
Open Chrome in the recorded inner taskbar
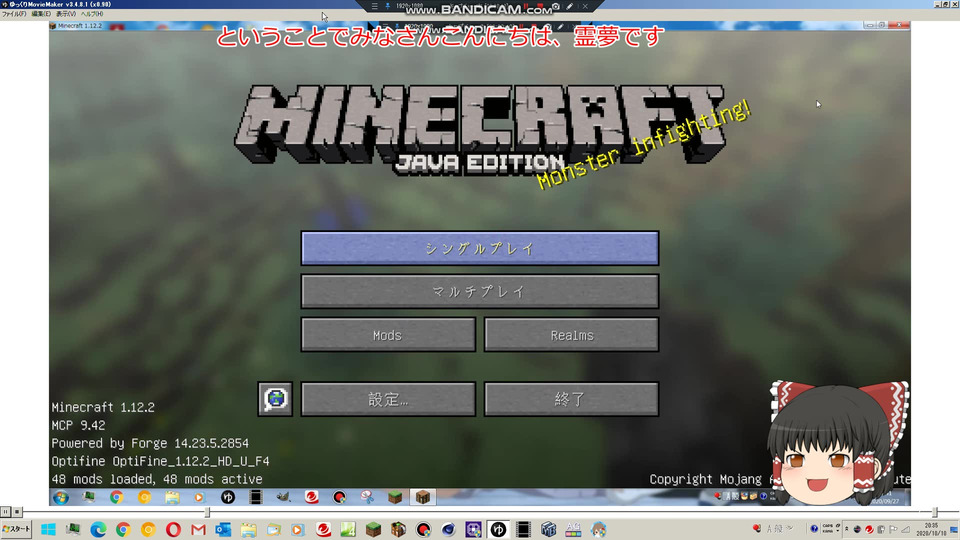pyautogui.click(x=116, y=497)
